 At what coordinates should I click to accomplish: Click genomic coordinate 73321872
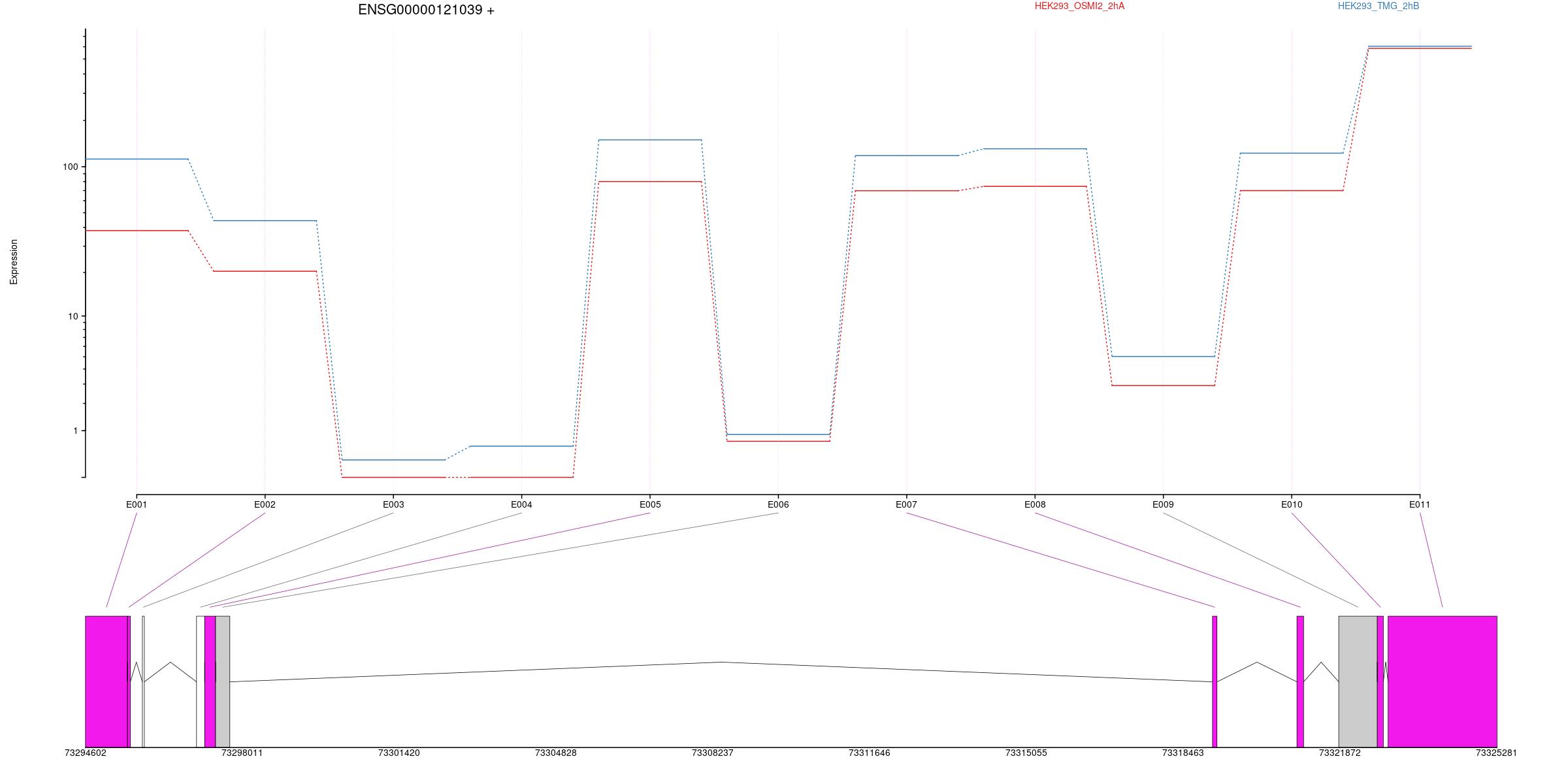point(1340,753)
